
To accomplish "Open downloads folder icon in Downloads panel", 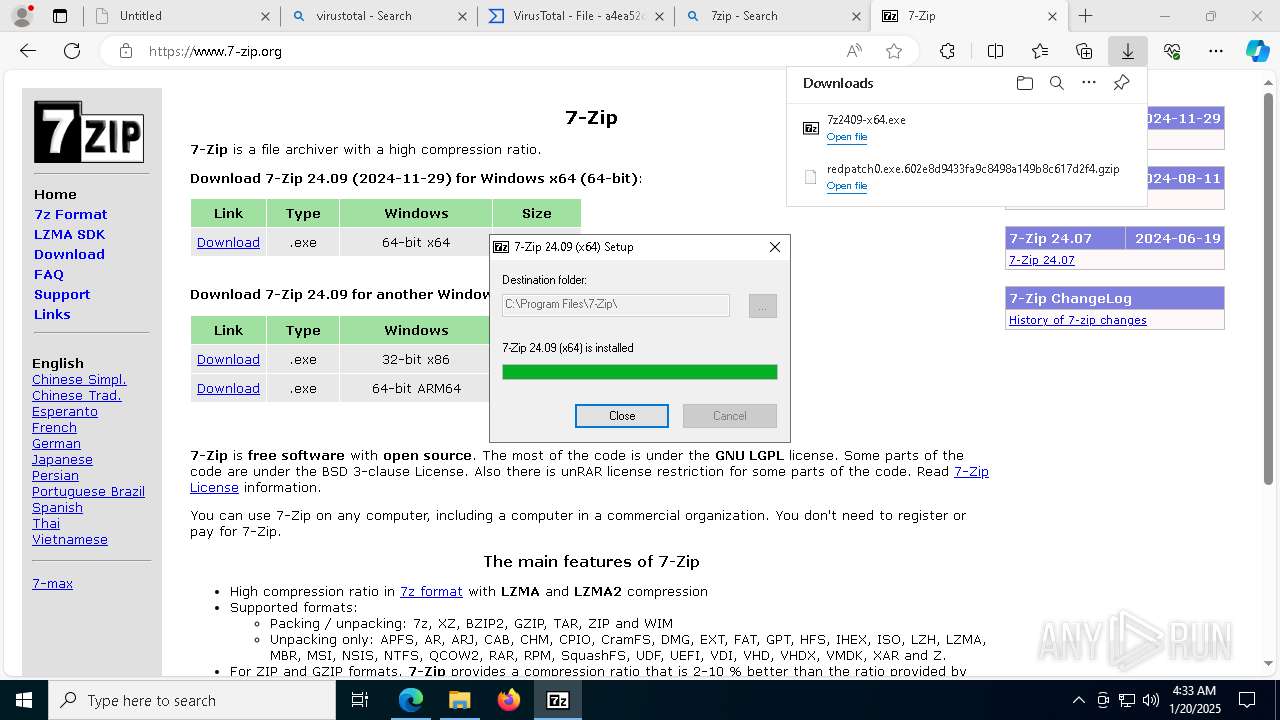I will (x=1024, y=83).
